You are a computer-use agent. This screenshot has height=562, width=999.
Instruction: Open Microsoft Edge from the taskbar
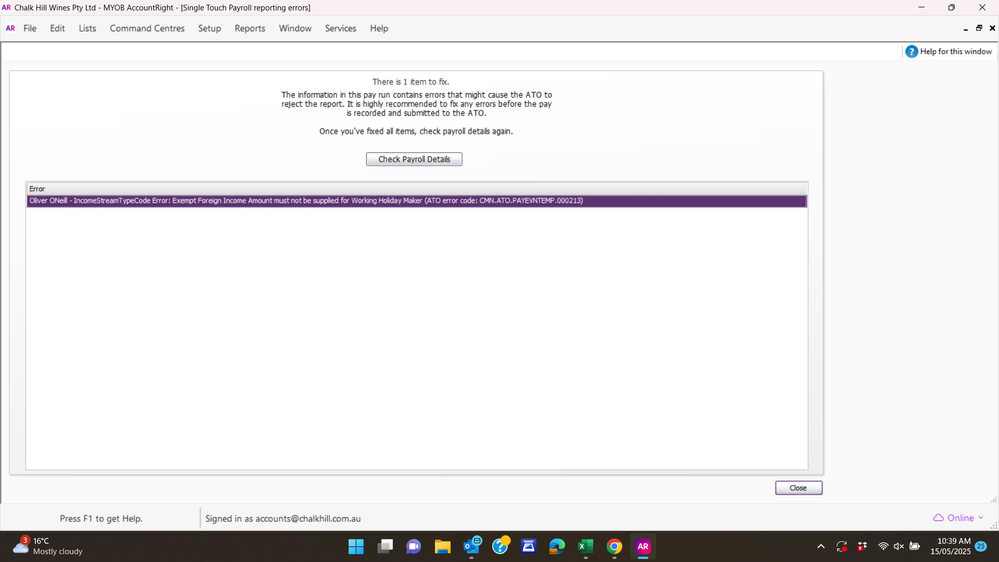tap(557, 546)
